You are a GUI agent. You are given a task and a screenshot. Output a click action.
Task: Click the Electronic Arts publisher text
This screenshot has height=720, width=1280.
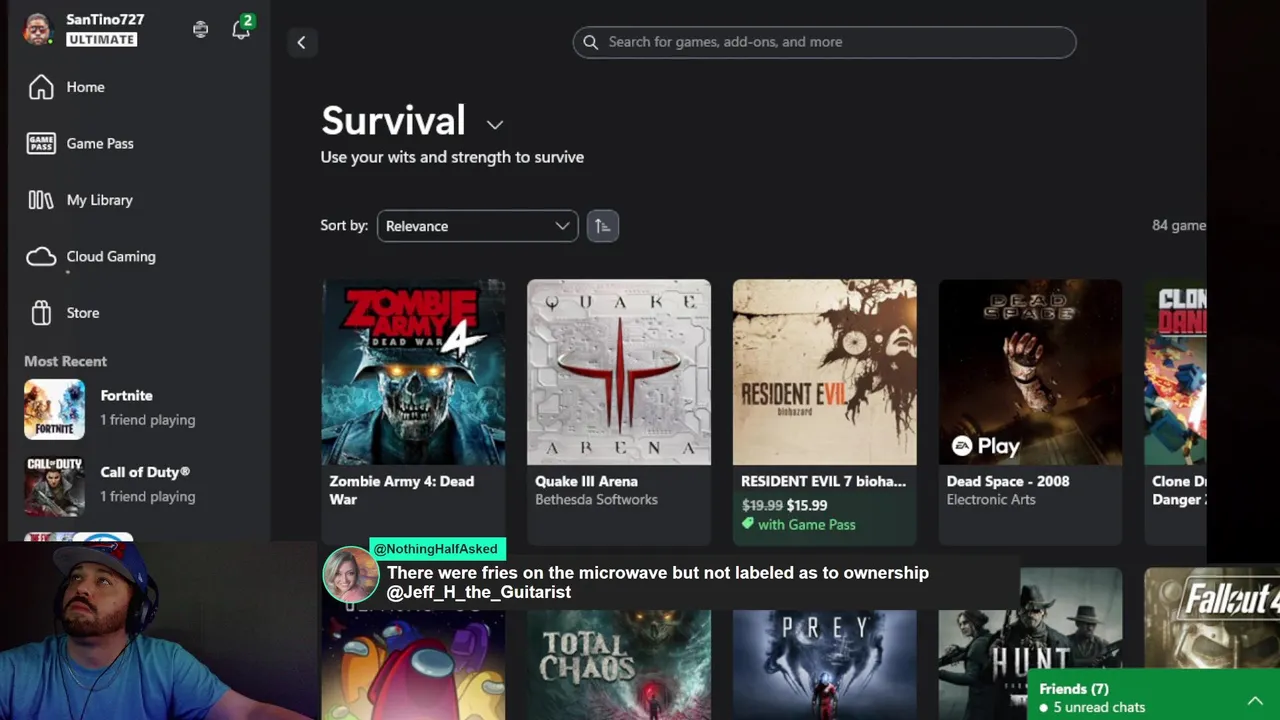click(991, 500)
